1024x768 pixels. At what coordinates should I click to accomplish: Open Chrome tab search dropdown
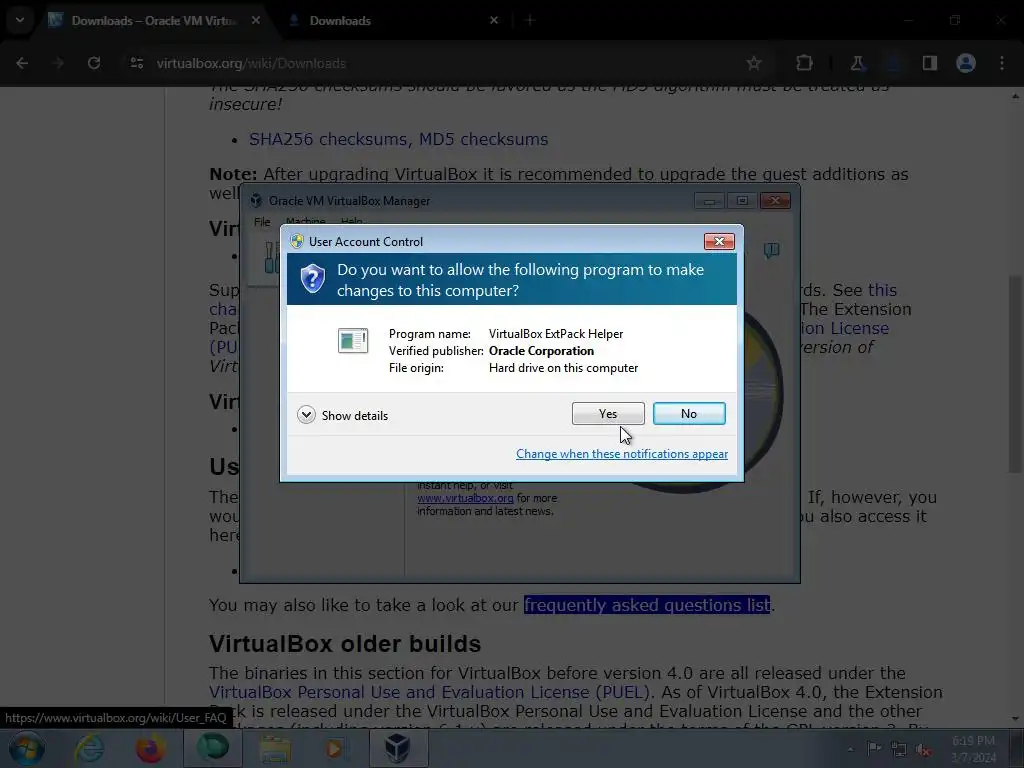20,20
